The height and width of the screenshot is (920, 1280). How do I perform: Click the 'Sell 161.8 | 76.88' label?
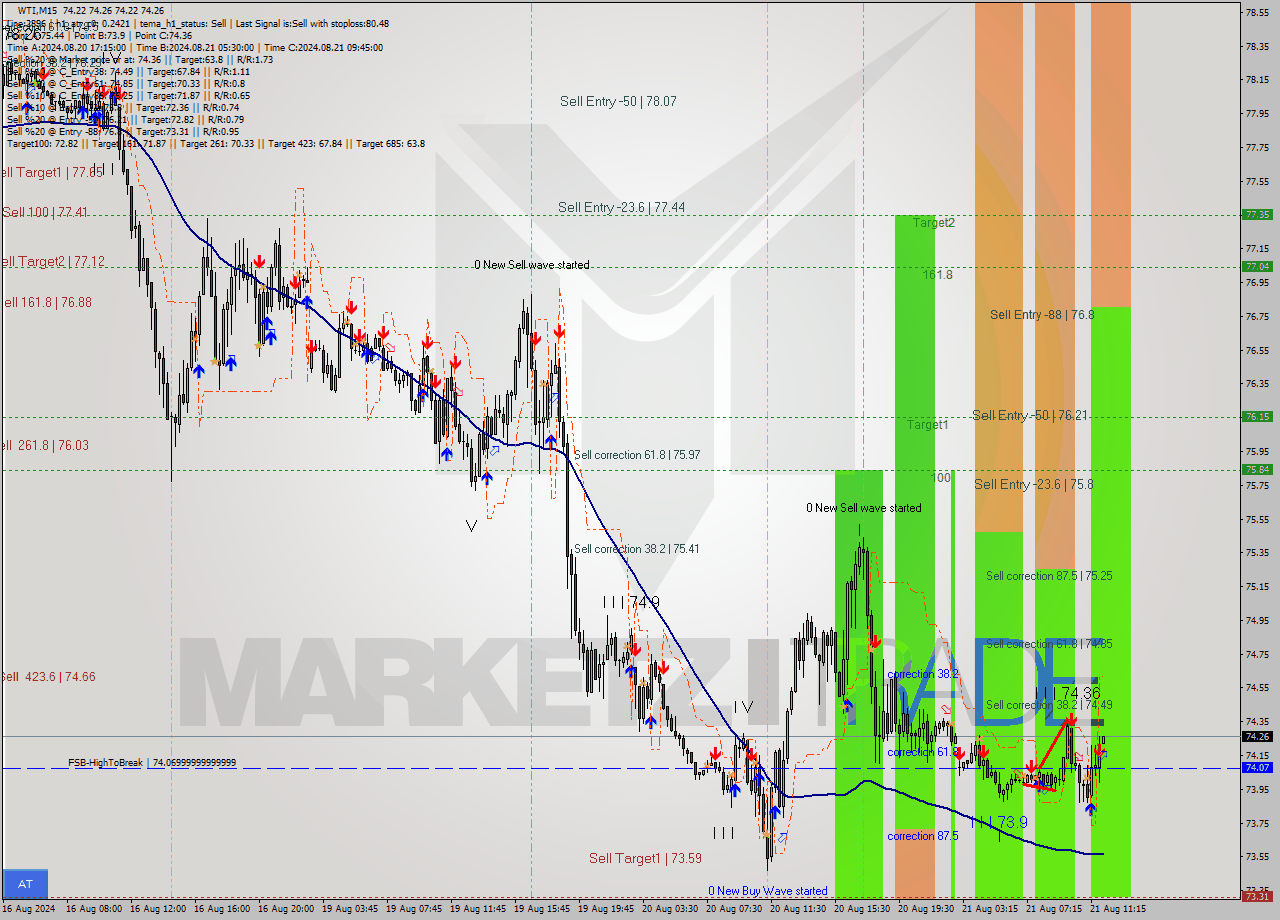tap(46, 302)
